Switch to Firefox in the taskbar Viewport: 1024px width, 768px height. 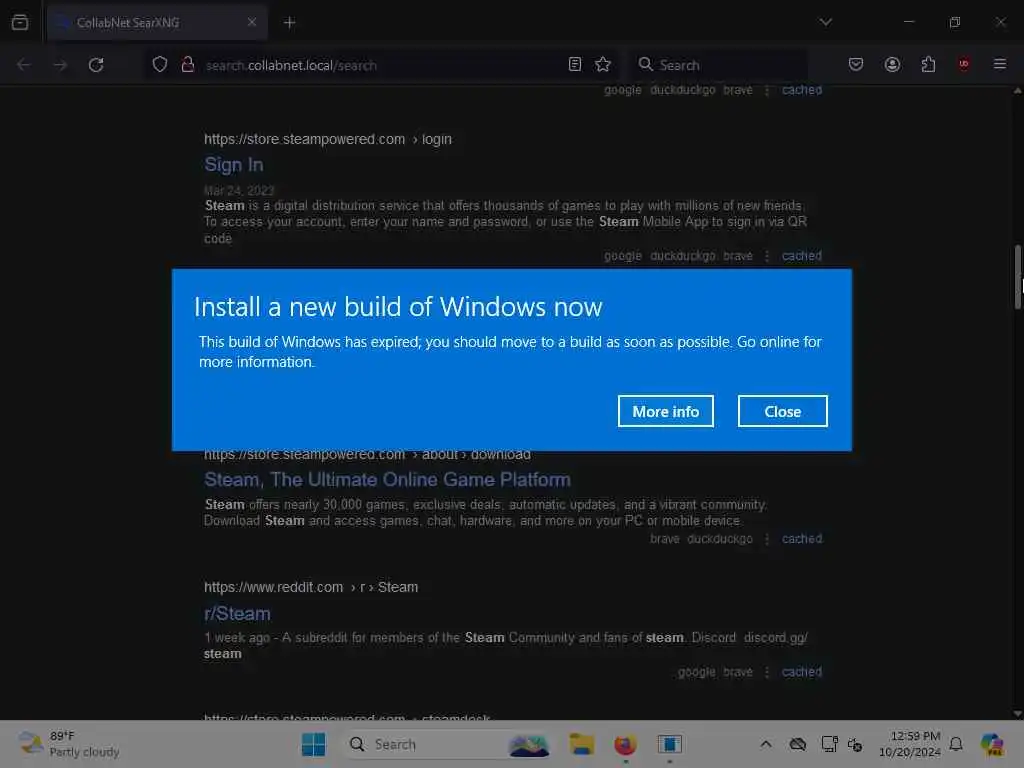click(625, 744)
